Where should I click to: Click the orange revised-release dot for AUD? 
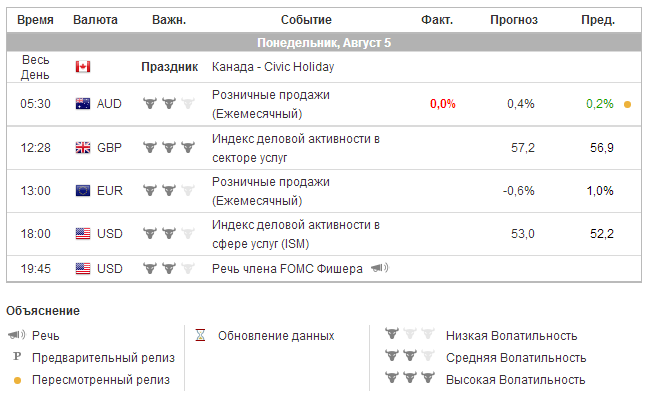[x=627, y=104]
